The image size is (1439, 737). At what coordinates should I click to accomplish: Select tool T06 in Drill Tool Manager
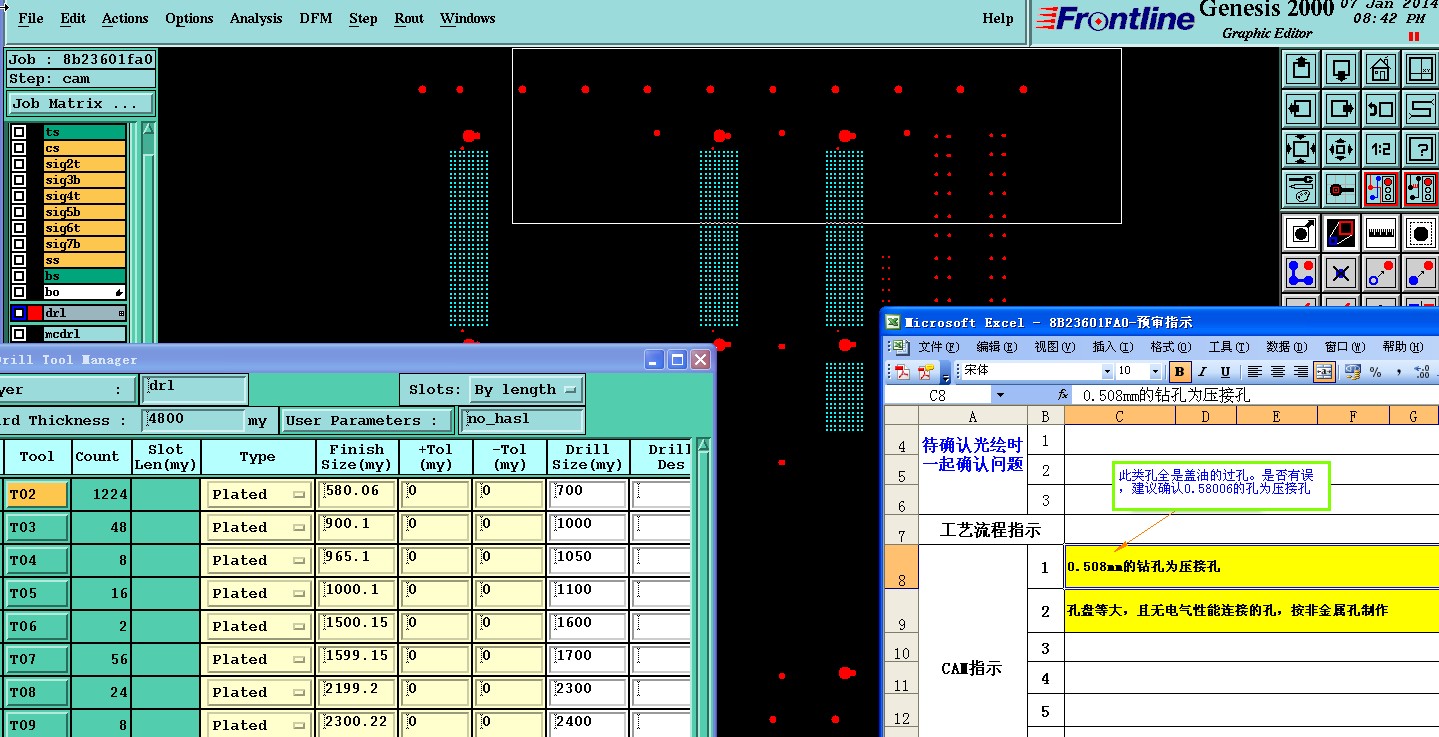tap(37, 626)
